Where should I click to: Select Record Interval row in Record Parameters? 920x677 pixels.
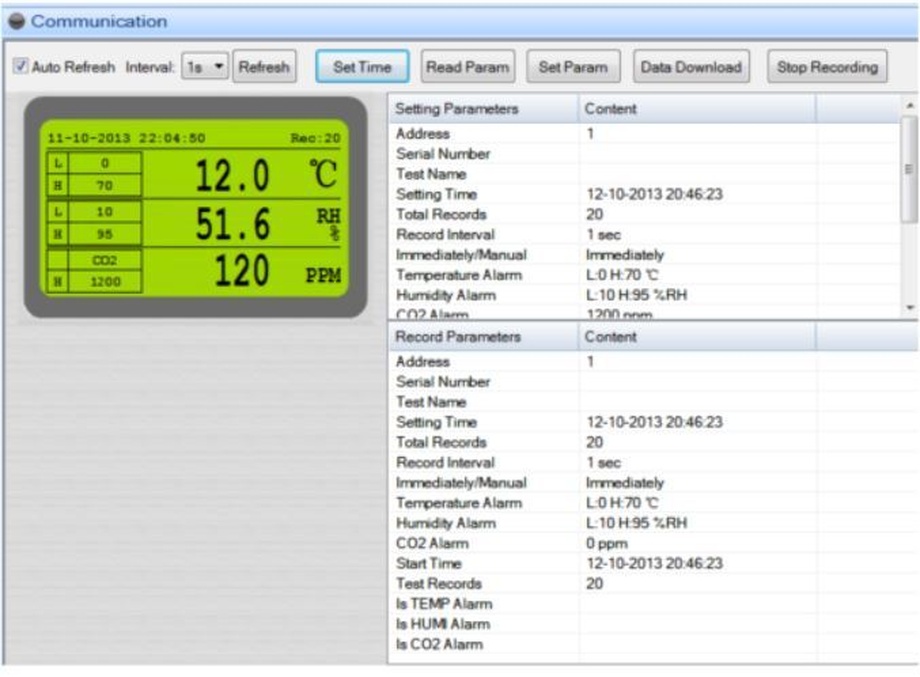(653, 462)
